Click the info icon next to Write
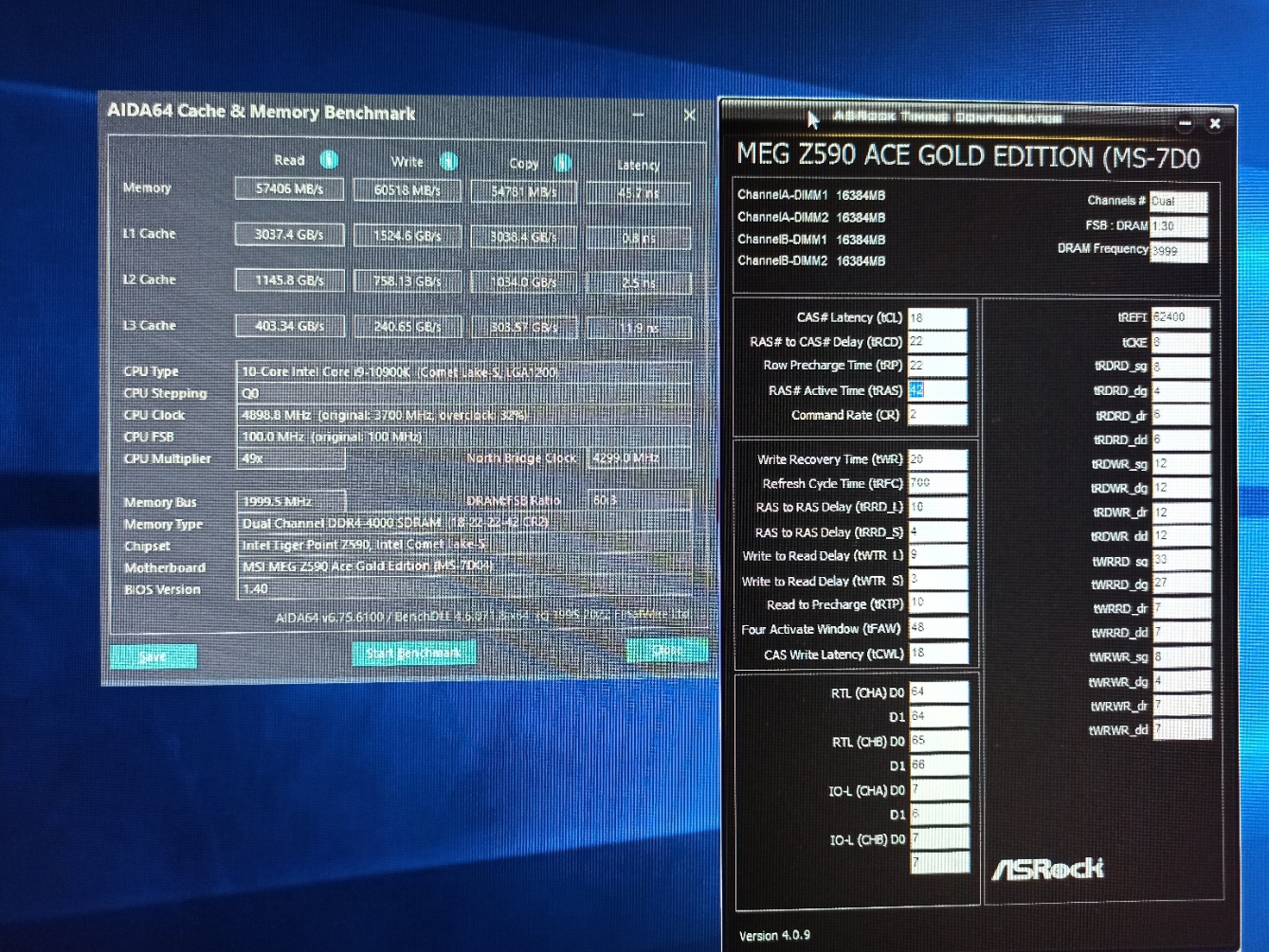 448,161
